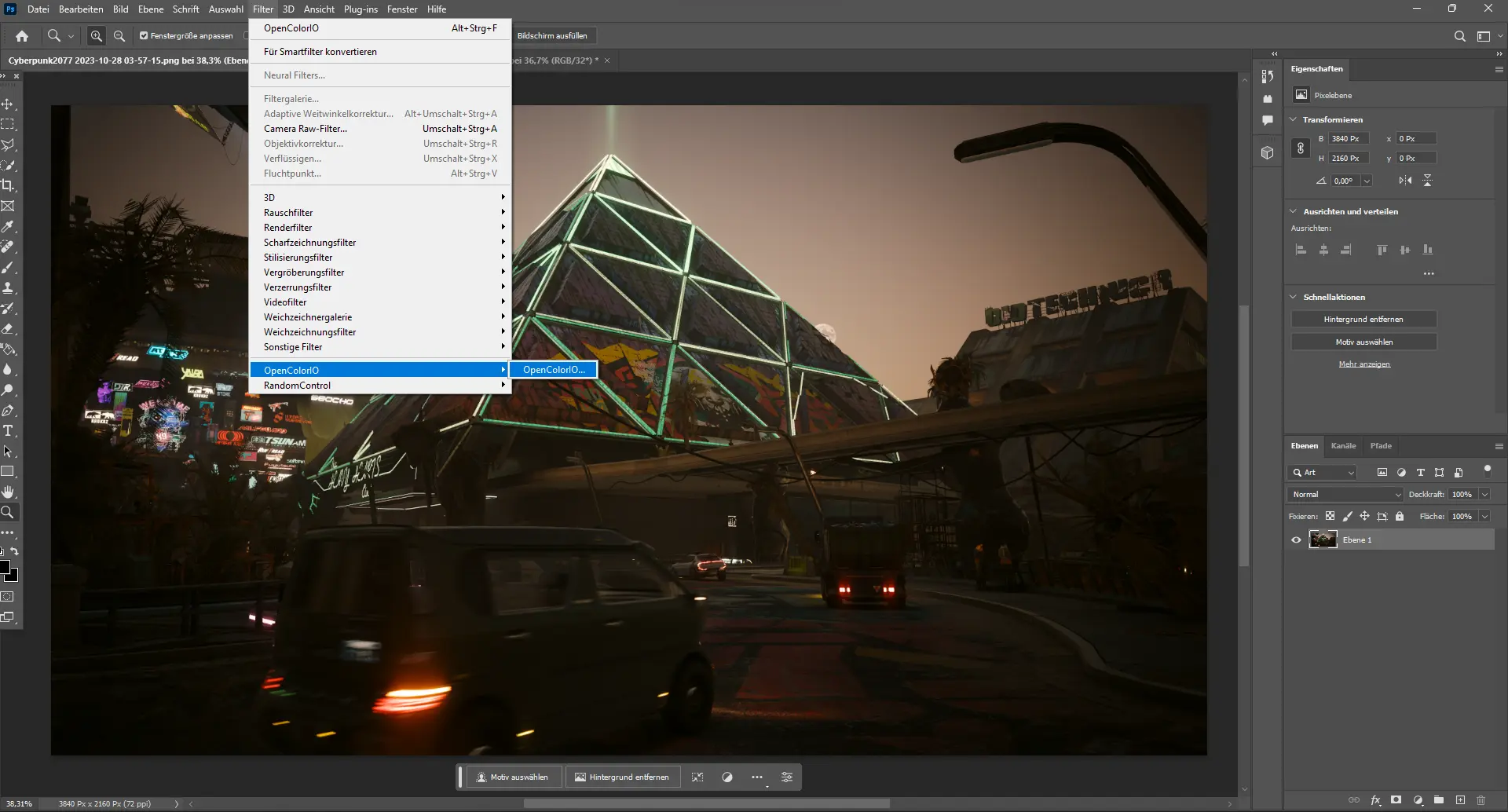The width and height of the screenshot is (1508, 812).
Task: Click Bildschirm ausfüllen button
Action: (x=552, y=35)
